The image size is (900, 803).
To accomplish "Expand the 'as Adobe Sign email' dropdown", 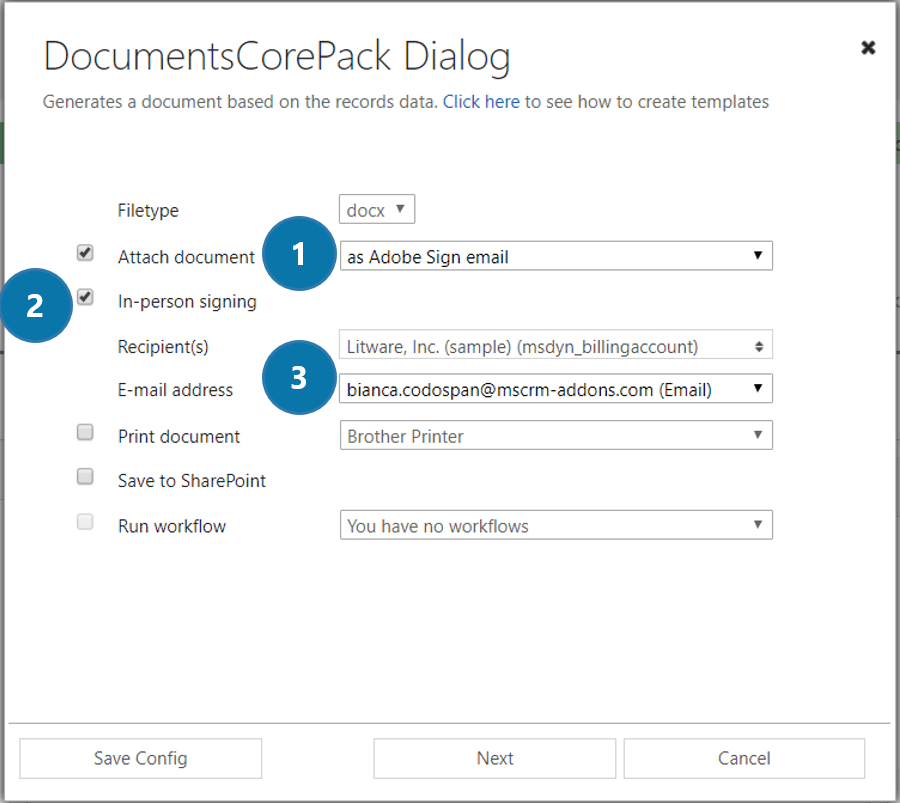I will 556,257.
